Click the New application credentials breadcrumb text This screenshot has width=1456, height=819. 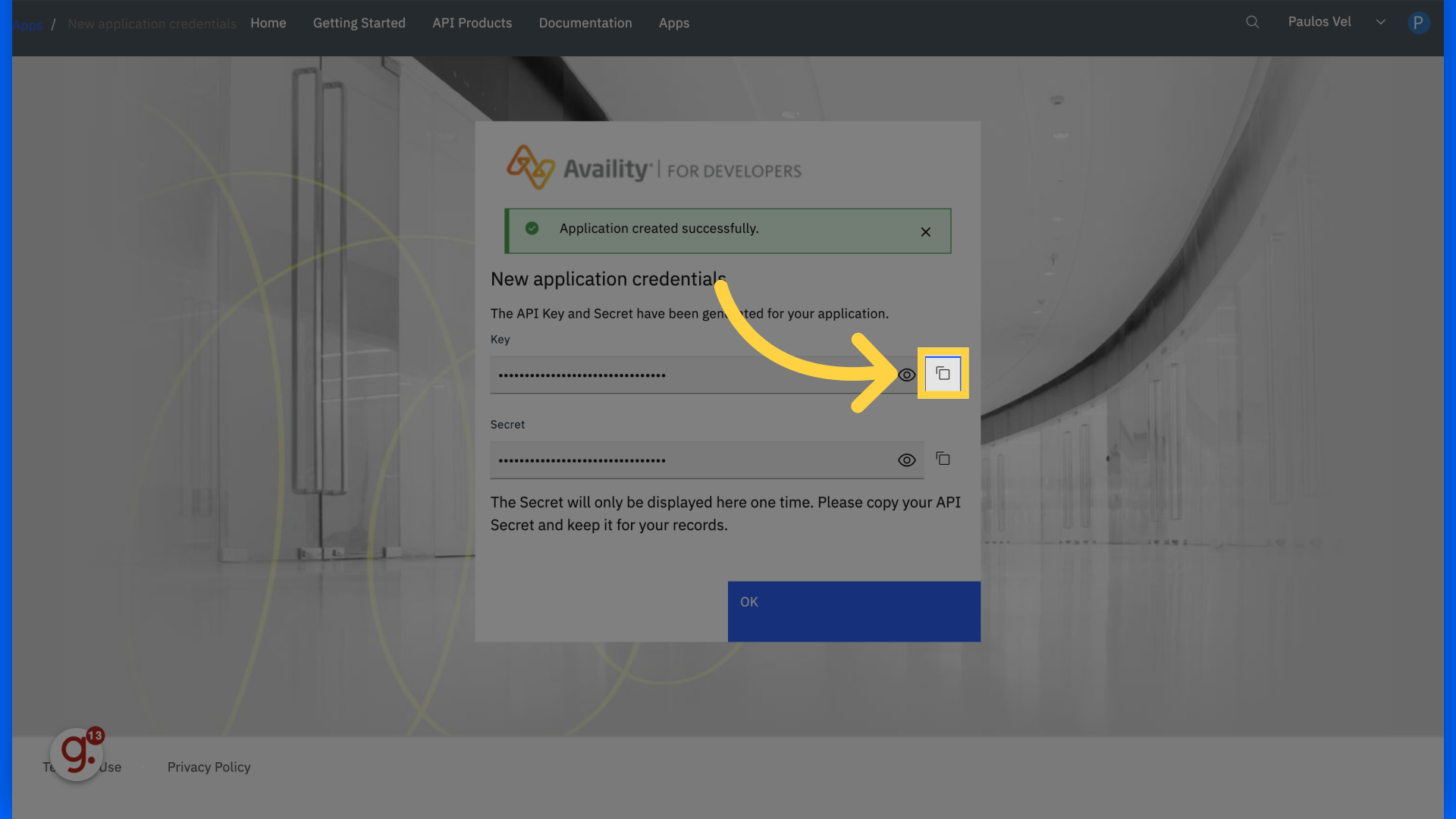pyautogui.click(x=152, y=24)
